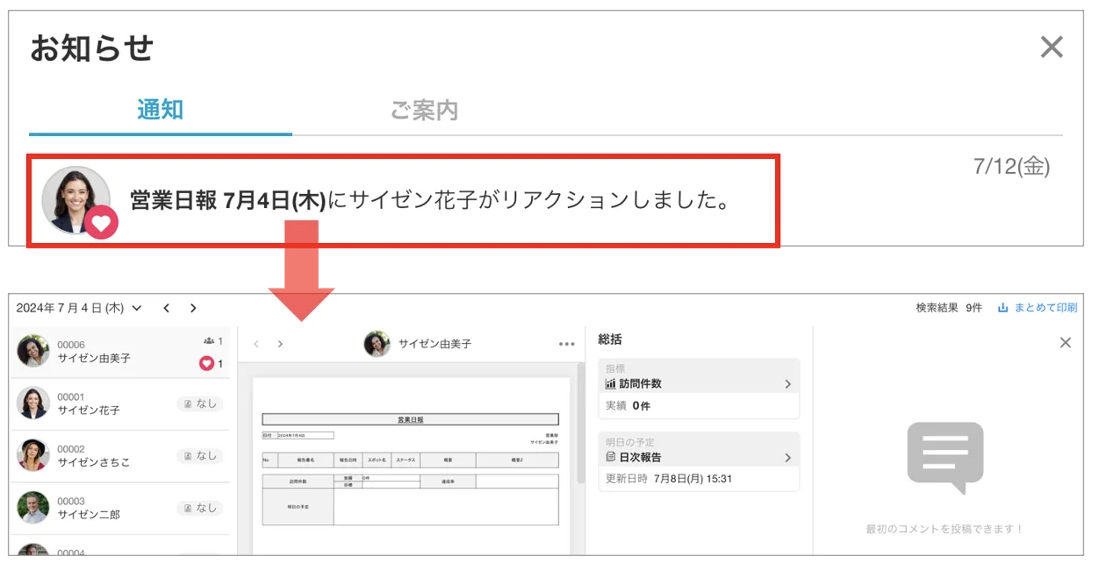Select 00002 サイゼンさちこ in the list
1094x562 pixels.
pyautogui.click(x=120, y=456)
